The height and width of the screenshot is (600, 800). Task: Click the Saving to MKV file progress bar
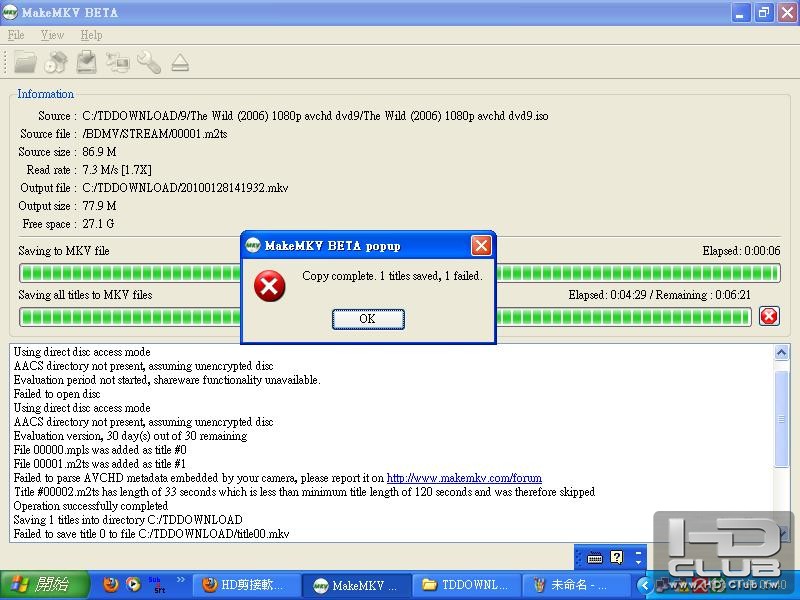tap(399, 273)
